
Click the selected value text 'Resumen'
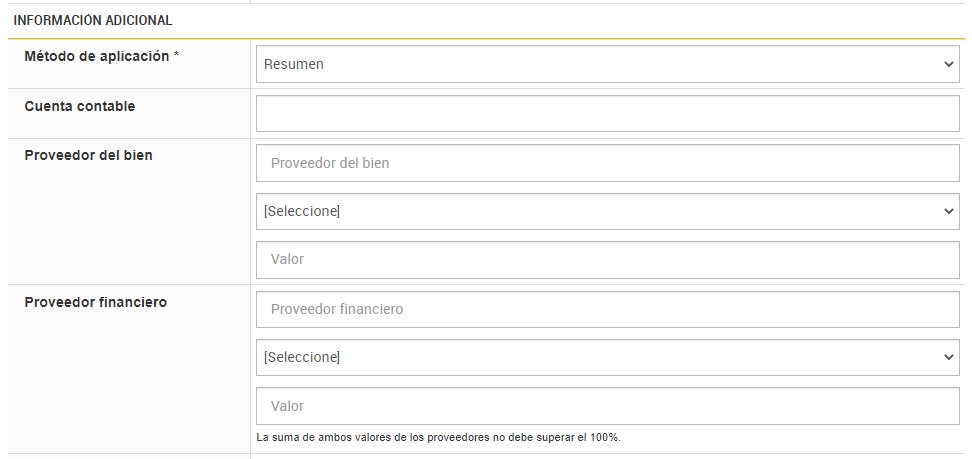coord(294,64)
